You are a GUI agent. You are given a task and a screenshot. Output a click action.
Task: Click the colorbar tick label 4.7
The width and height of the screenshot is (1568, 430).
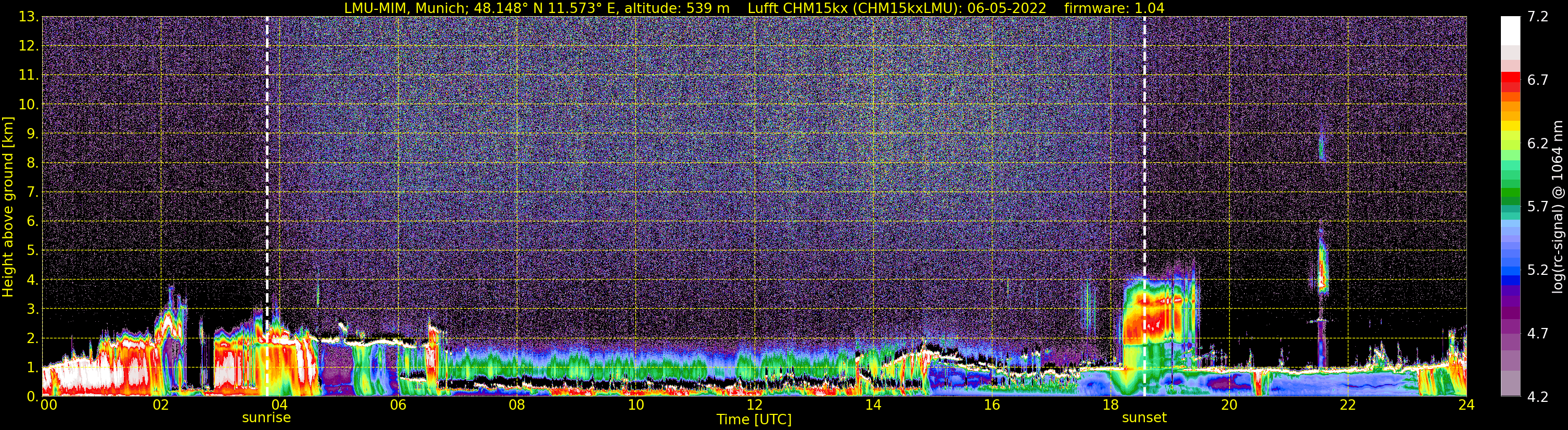pyautogui.click(x=1538, y=334)
